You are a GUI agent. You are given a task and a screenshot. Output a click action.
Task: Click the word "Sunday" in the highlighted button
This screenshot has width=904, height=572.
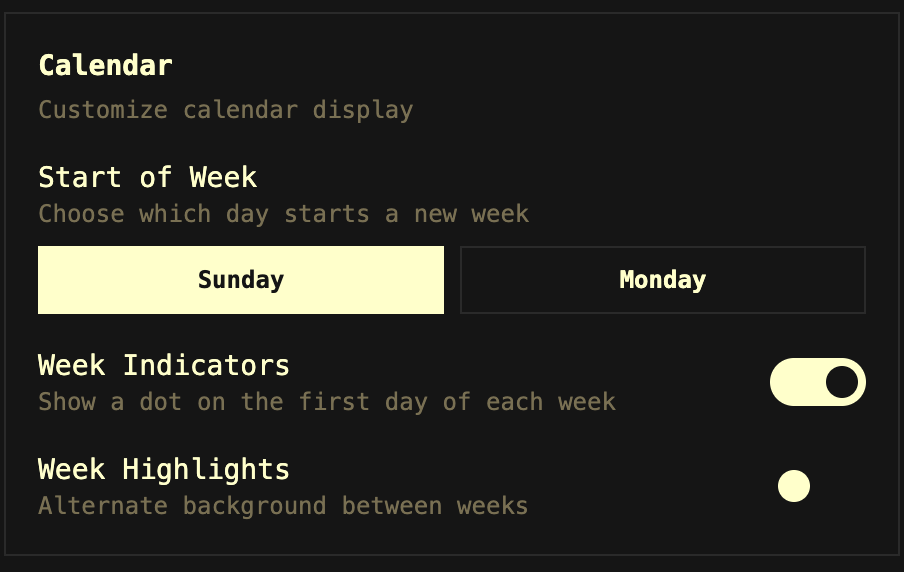coord(240,280)
